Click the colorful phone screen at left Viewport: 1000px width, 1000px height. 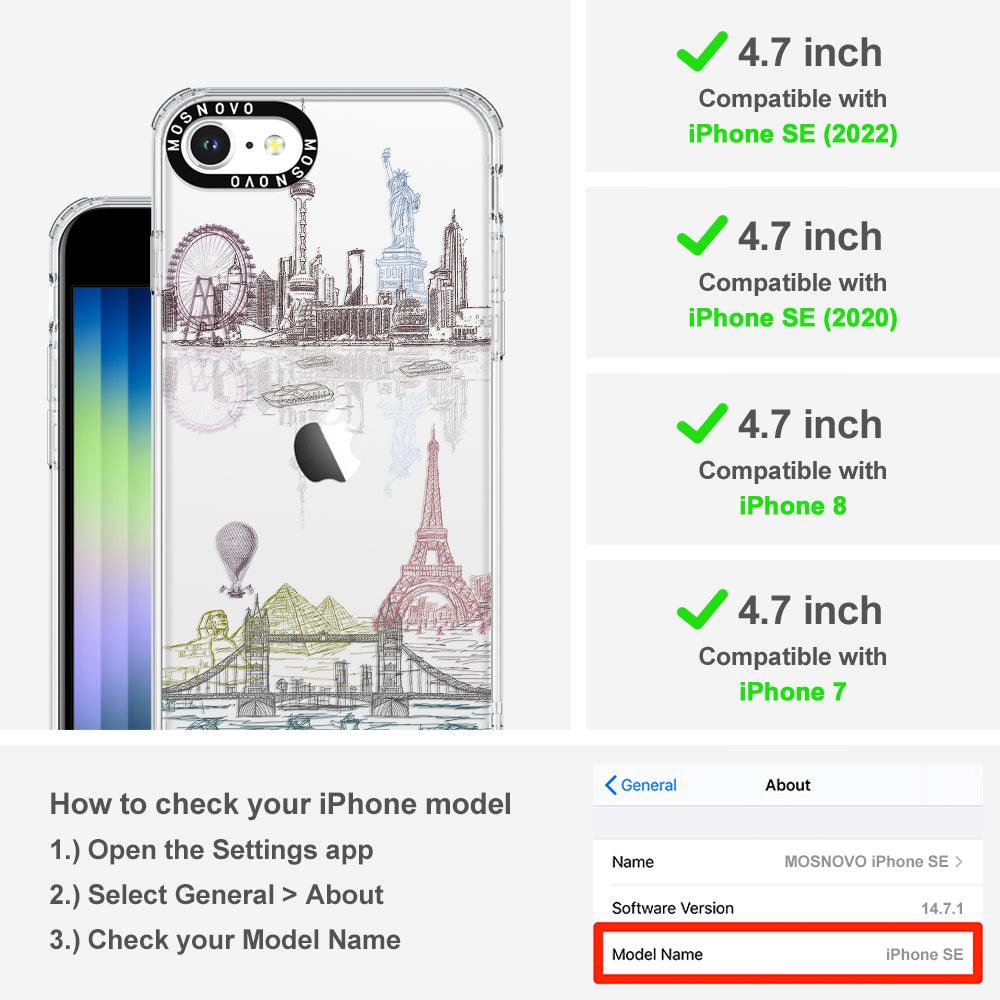tap(112, 508)
